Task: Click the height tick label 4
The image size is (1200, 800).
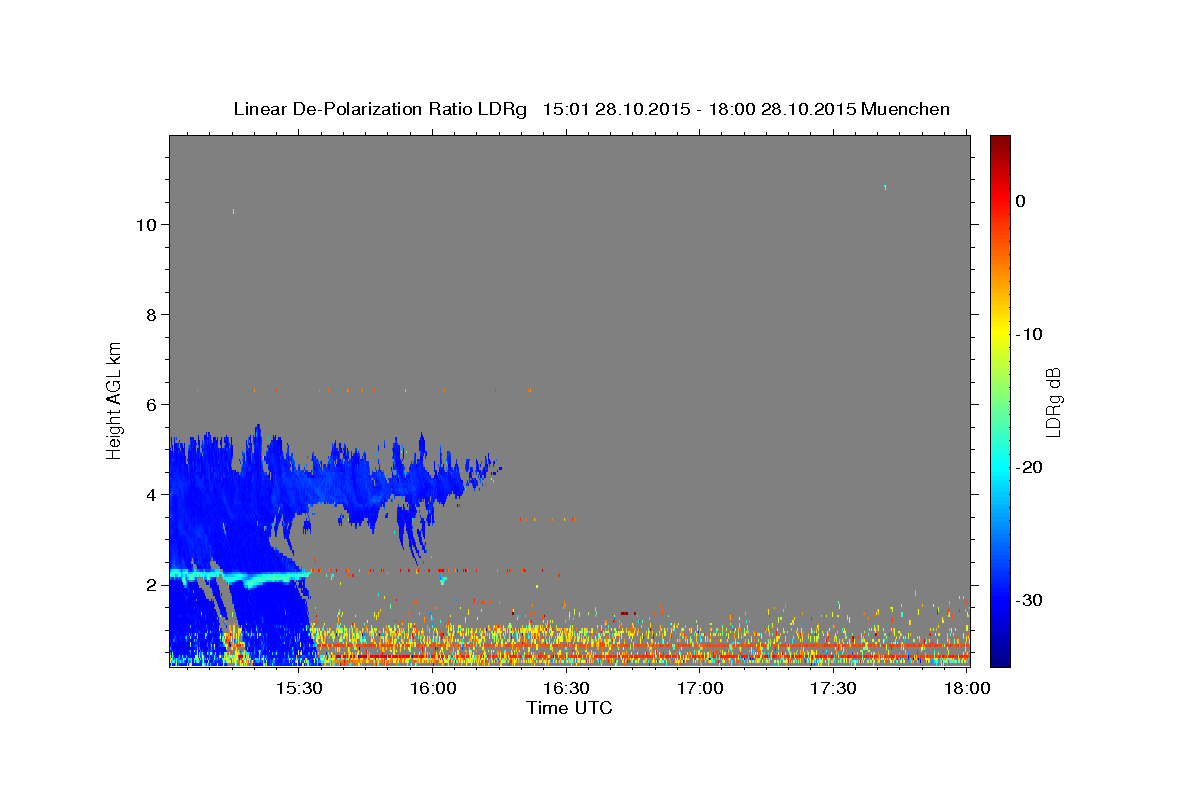Action: pyautogui.click(x=149, y=494)
